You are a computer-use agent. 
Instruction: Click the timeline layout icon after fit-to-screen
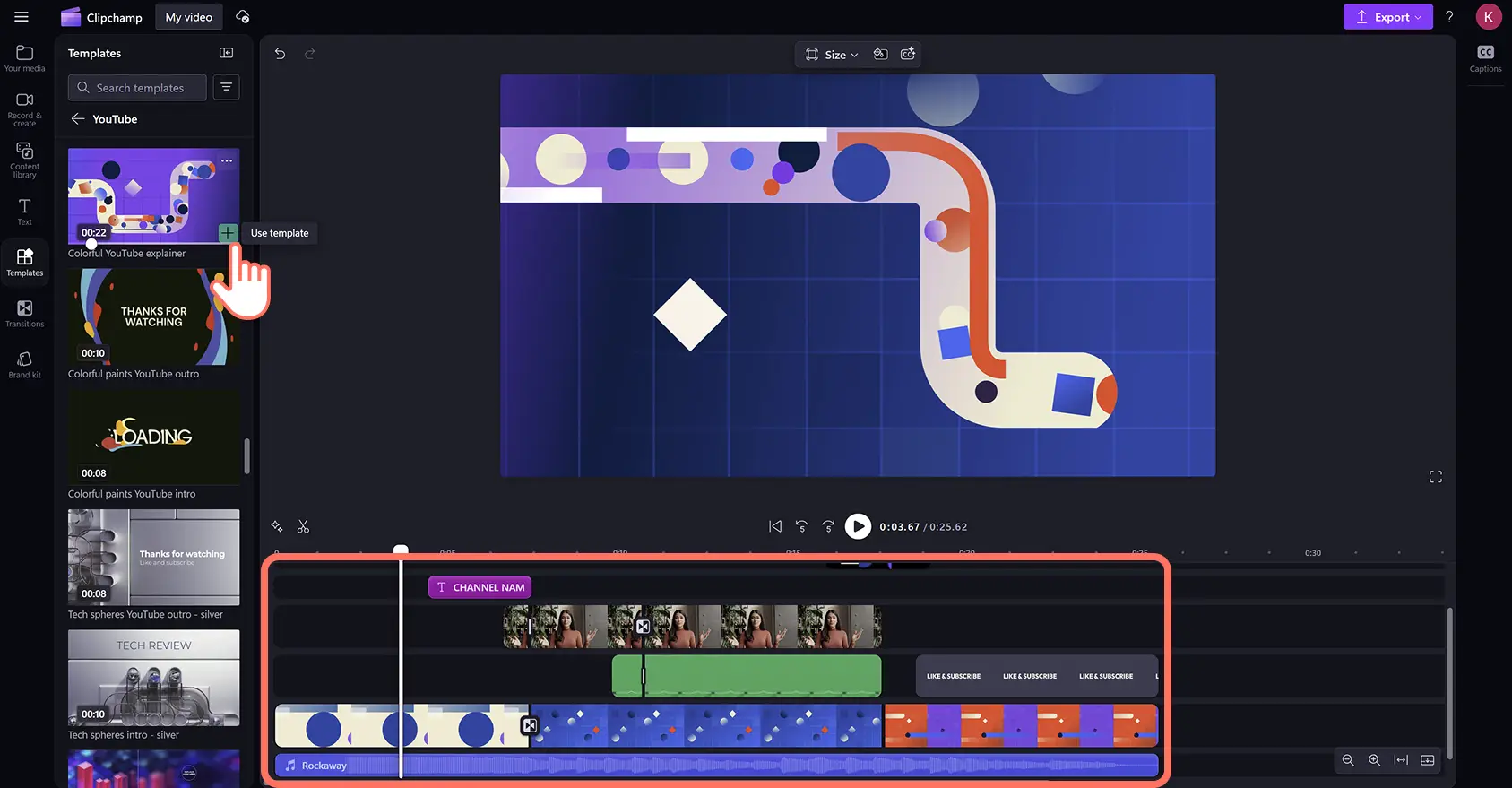[x=1428, y=760]
